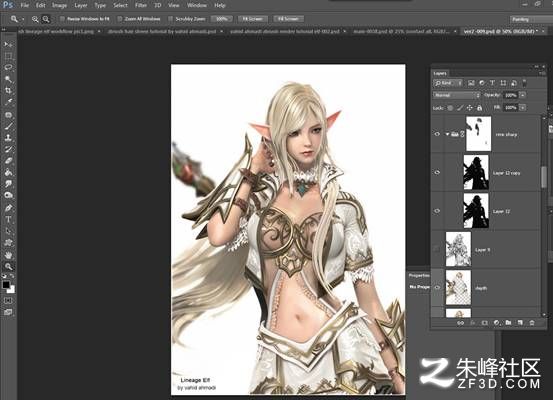Image resolution: width=553 pixels, height=400 pixels.
Task: Create a new layer
Action: click(x=520, y=323)
